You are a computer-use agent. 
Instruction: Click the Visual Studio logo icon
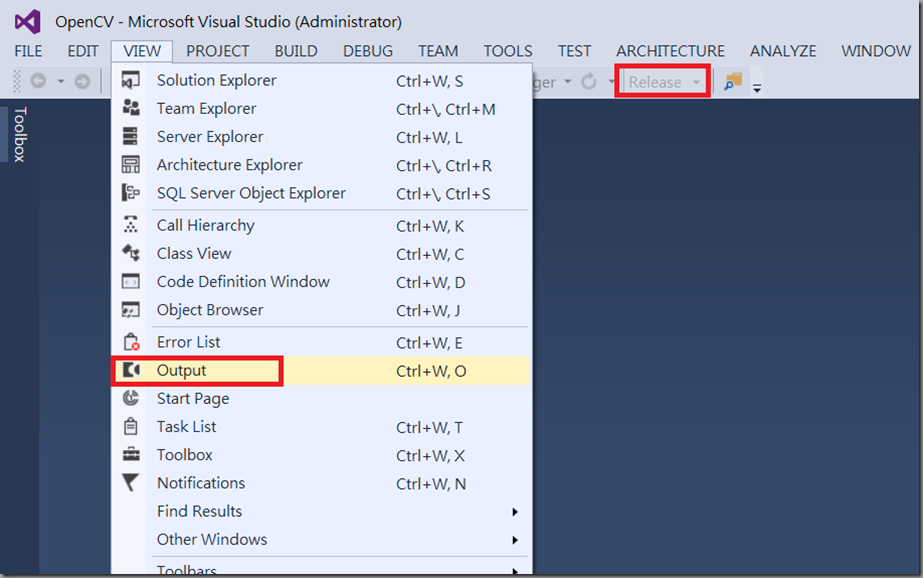(x=28, y=22)
